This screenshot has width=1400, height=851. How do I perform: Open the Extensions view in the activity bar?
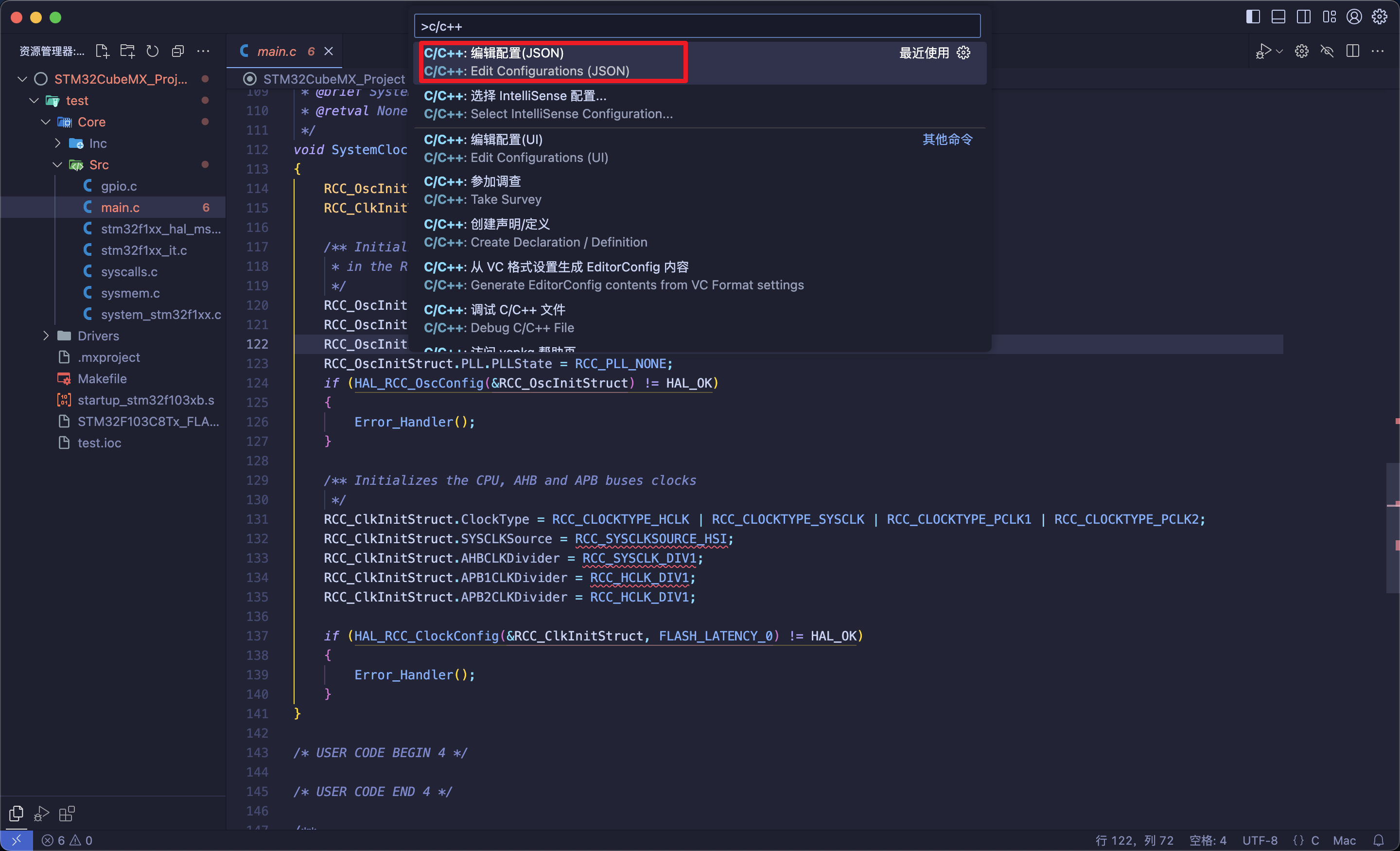tap(67, 814)
